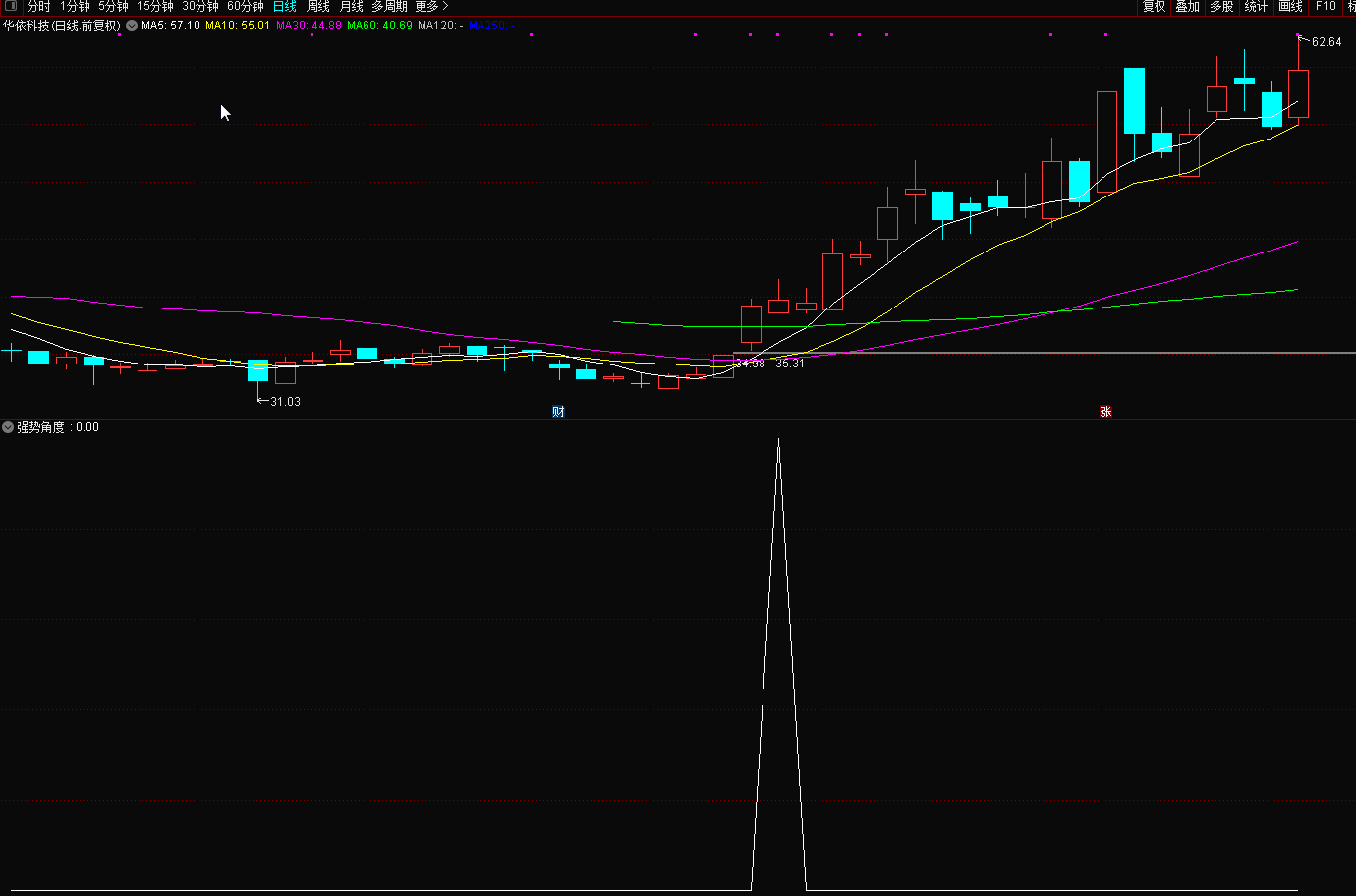Click the 34.98 - 35.31 gap label
Screen dimensions: 1356x896
tap(770, 364)
